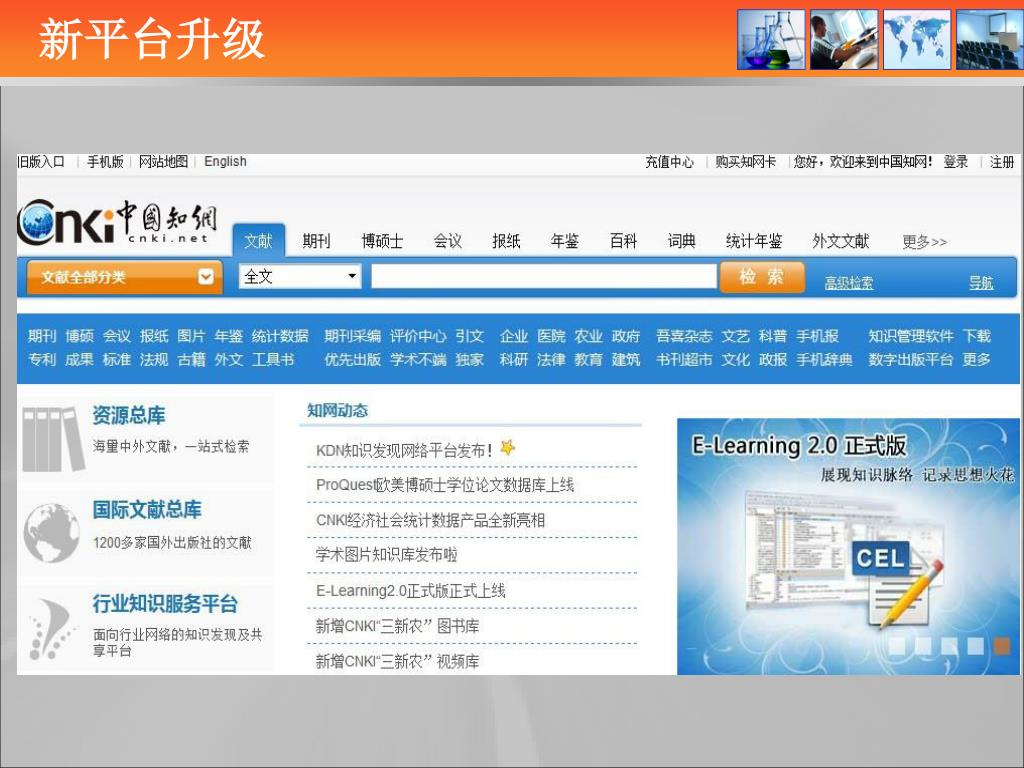Switch to the 外文文献 tab
The width and height of the screenshot is (1024, 768).
click(840, 241)
